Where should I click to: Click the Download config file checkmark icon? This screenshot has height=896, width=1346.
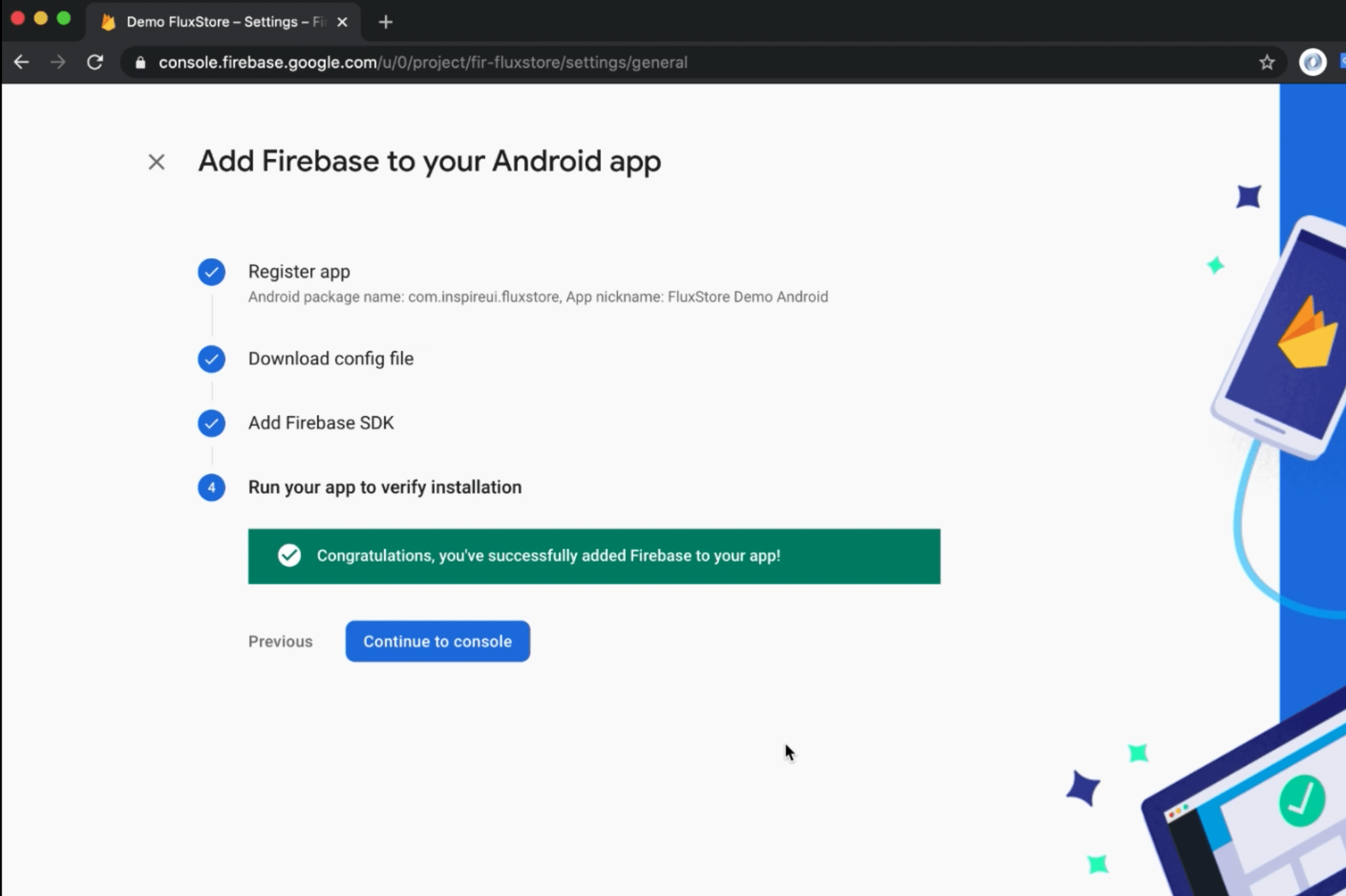tap(211, 359)
